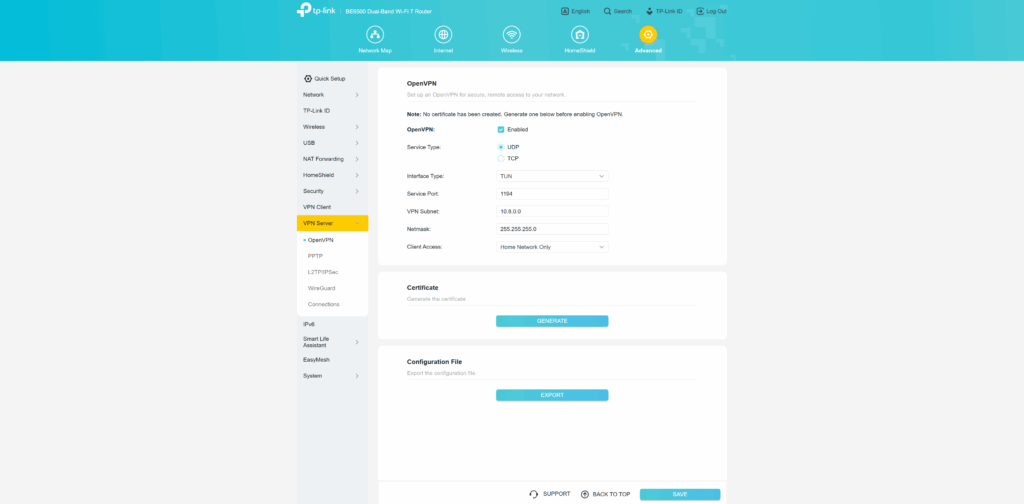Open the Network Map icon
Image resolution: width=1024 pixels, height=504 pixels.
[x=375, y=35]
